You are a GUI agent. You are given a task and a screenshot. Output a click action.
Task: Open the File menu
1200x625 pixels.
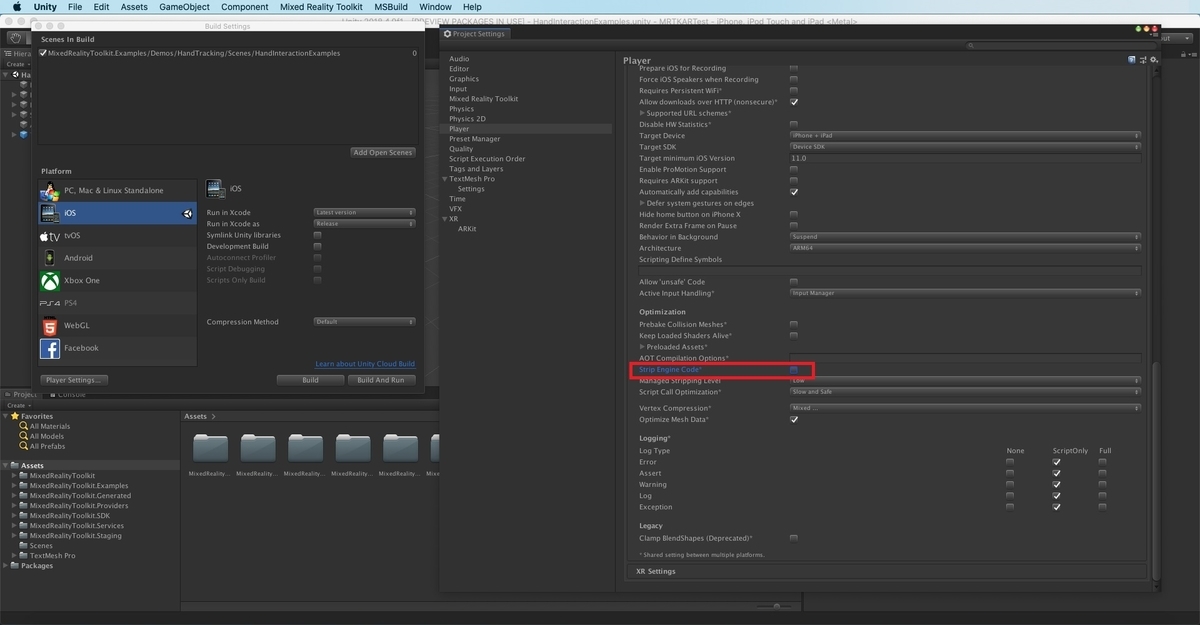[x=75, y=7]
